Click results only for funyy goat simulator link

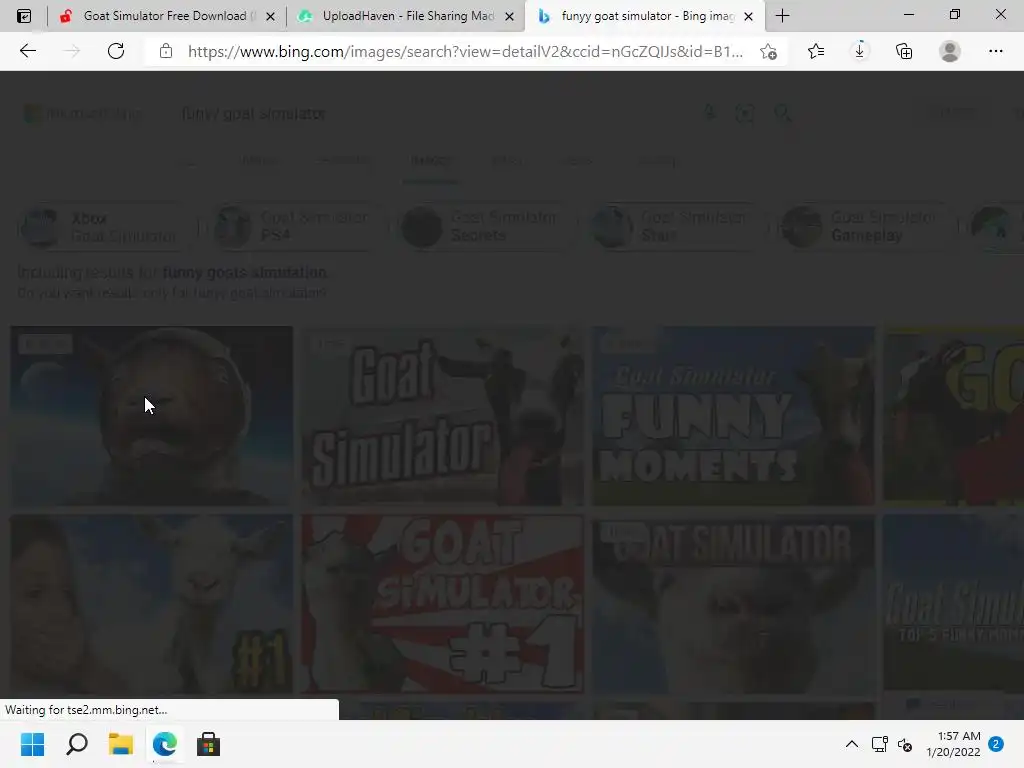click(172, 293)
